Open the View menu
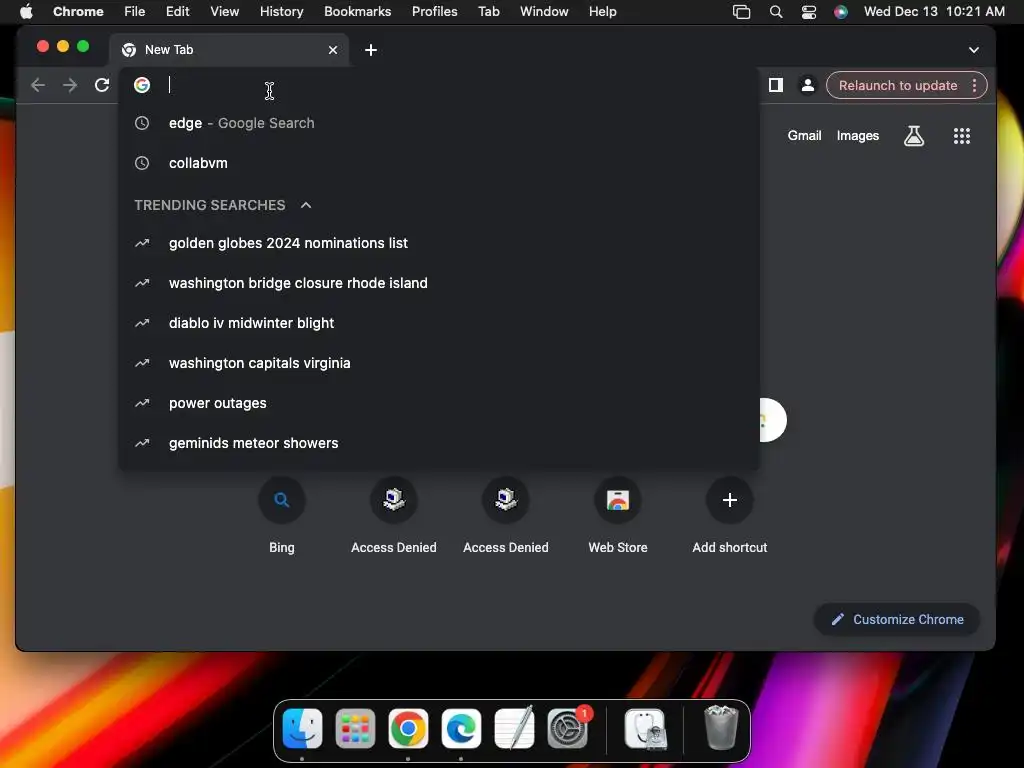The height and width of the screenshot is (768, 1024). coord(224,11)
